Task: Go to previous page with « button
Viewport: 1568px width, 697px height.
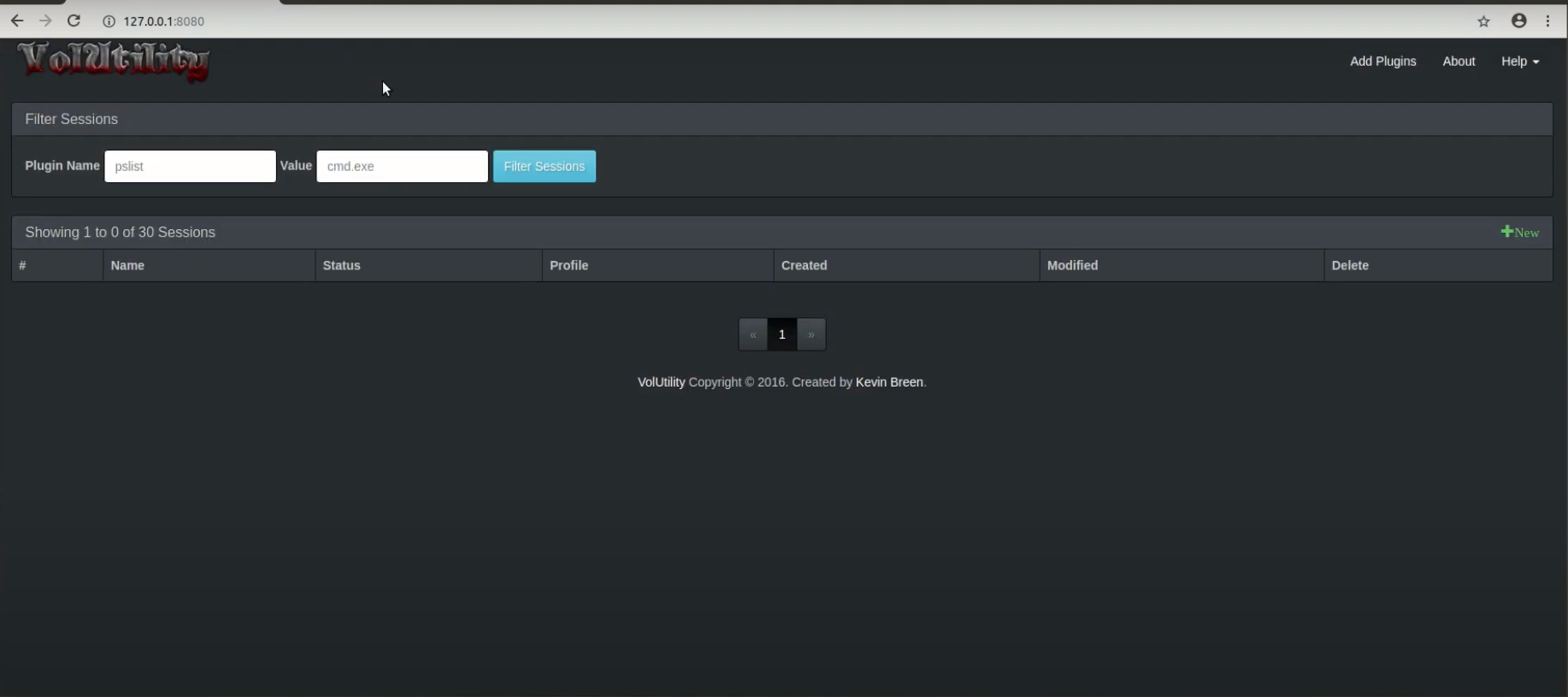Action: coord(753,334)
